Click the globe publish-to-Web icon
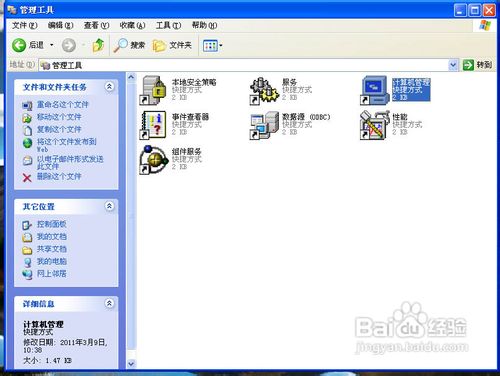The image size is (500, 376). [27, 143]
